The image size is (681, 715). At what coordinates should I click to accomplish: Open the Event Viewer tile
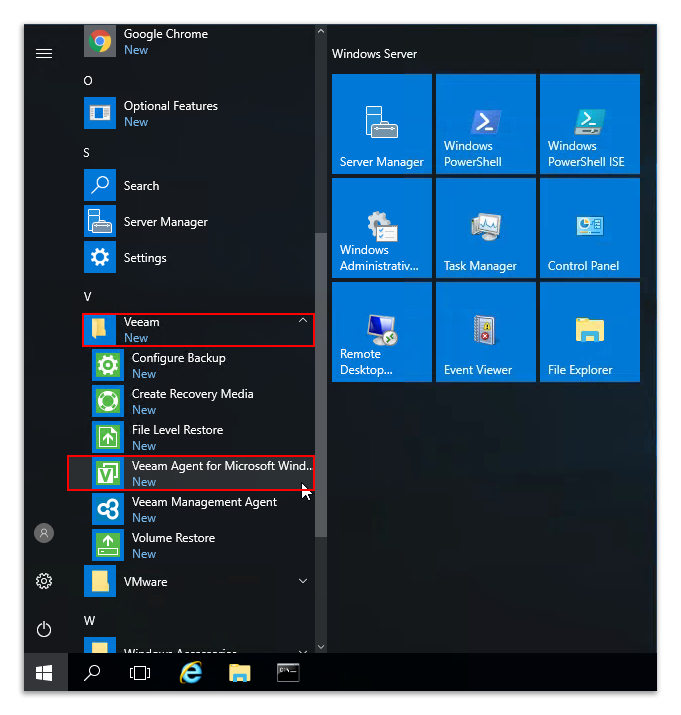(x=485, y=332)
